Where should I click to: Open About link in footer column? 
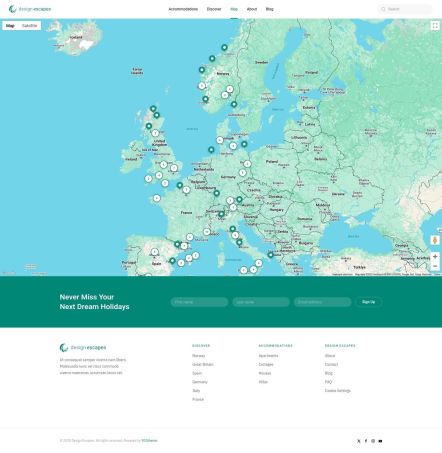330,356
